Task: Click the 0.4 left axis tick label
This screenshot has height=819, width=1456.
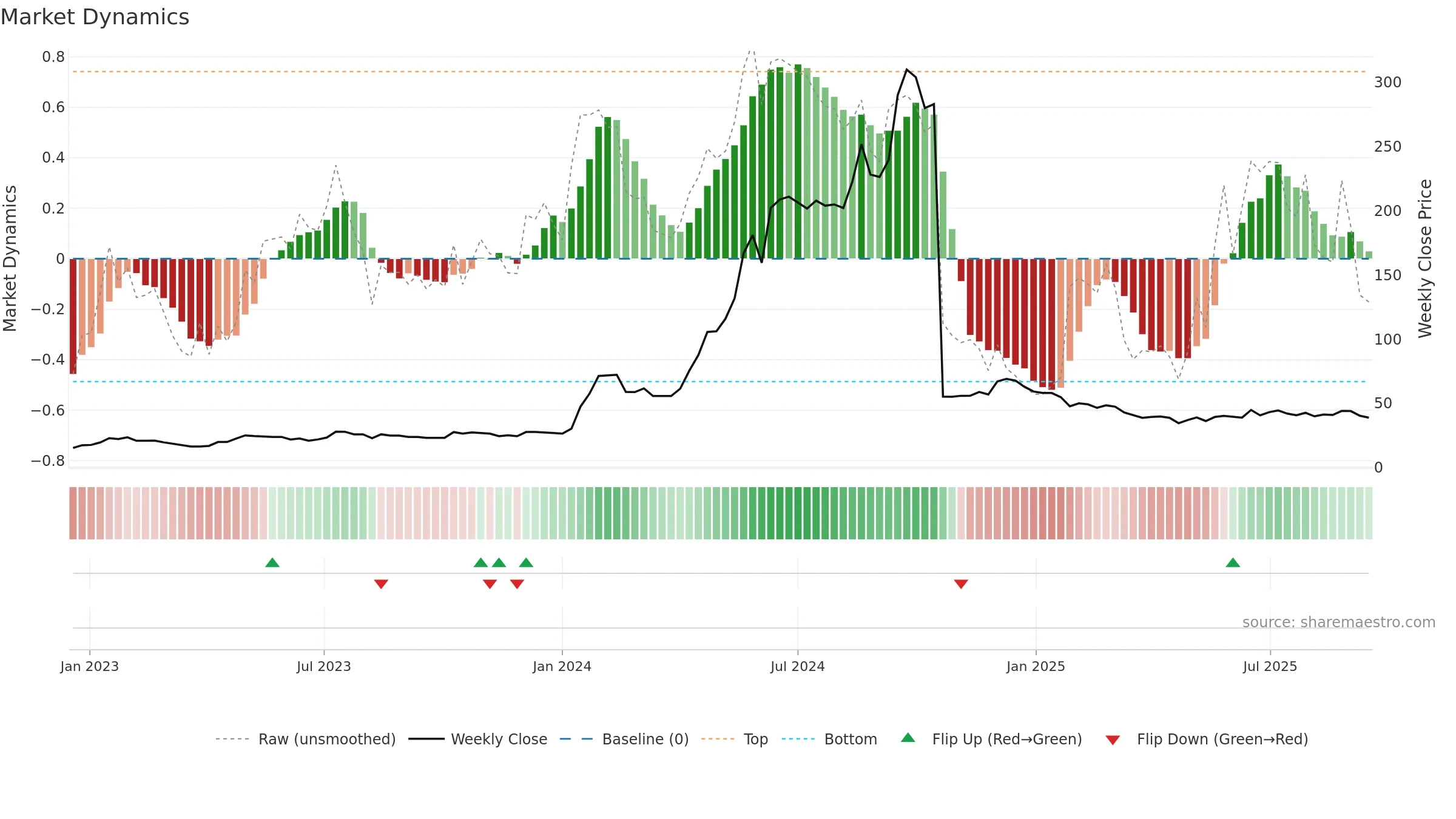Action: 53,158
